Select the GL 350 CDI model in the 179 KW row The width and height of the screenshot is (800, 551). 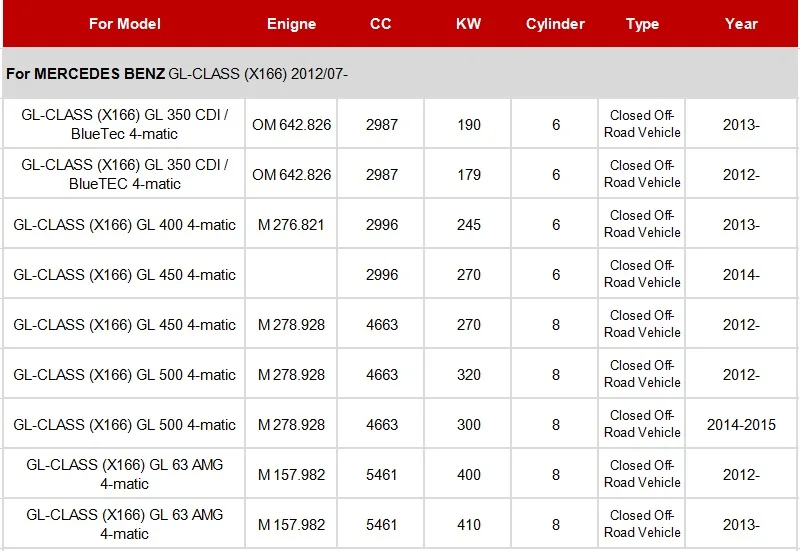[124, 174]
